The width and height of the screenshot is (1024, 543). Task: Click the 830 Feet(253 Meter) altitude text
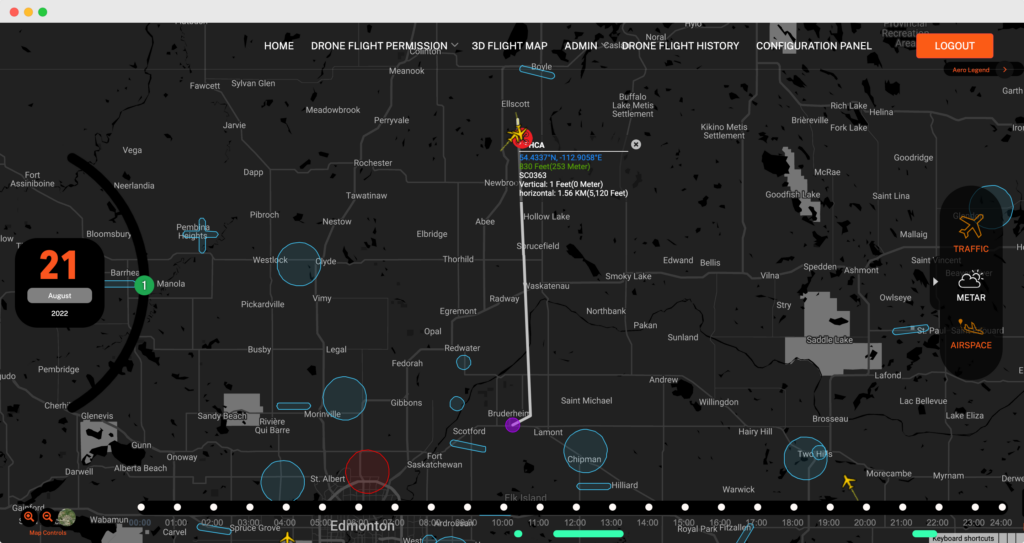click(x=554, y=167)
